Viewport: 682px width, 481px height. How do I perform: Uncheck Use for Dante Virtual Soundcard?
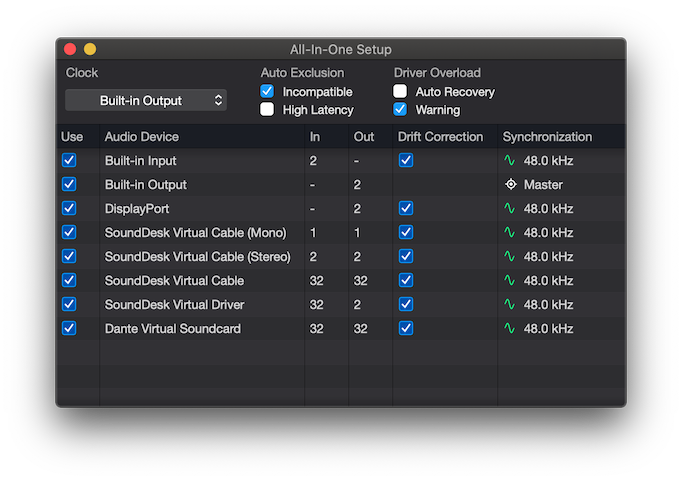[x=69, y=329]
